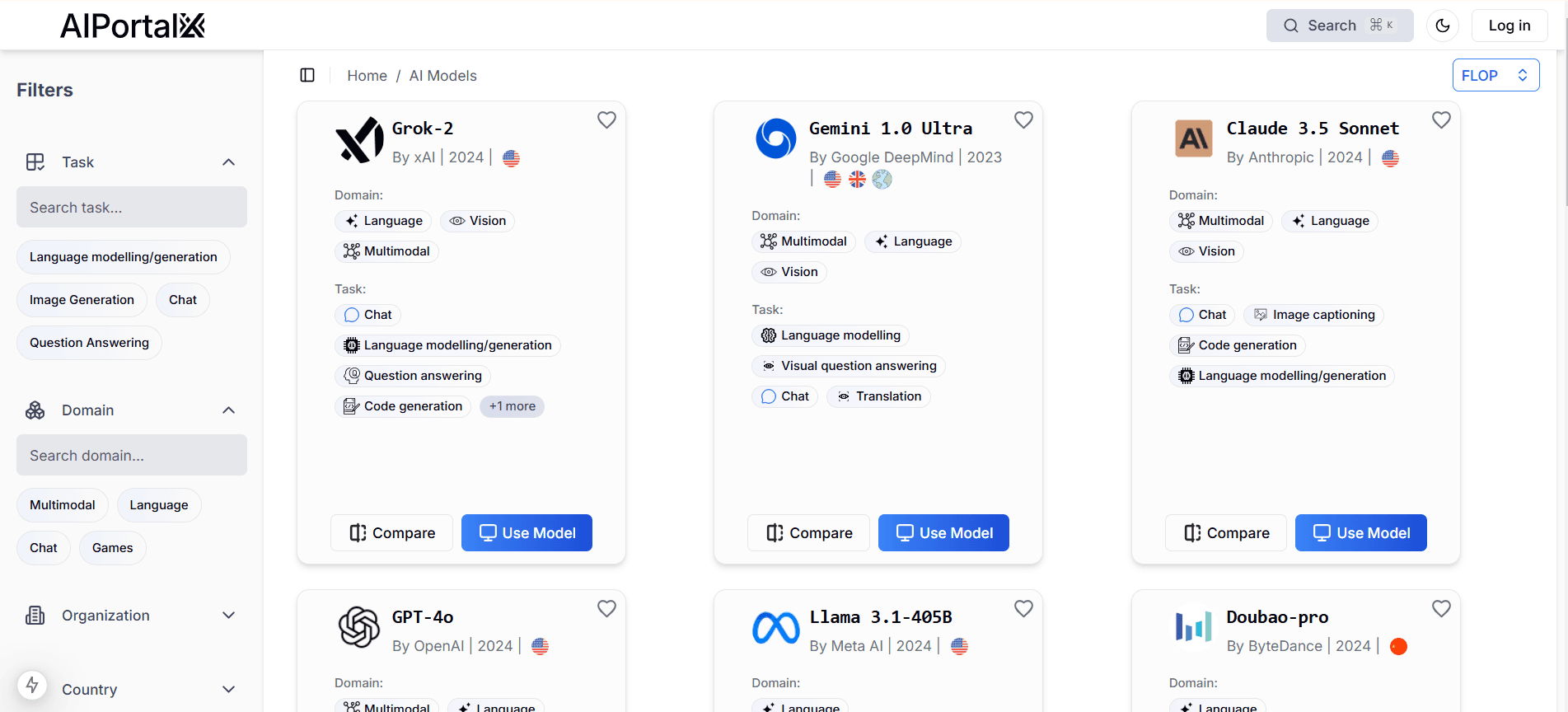Viewport: 1568px width, 712px height.
Task: Click the Vision domain tag on Grok-2
Action: pos(477,221)
